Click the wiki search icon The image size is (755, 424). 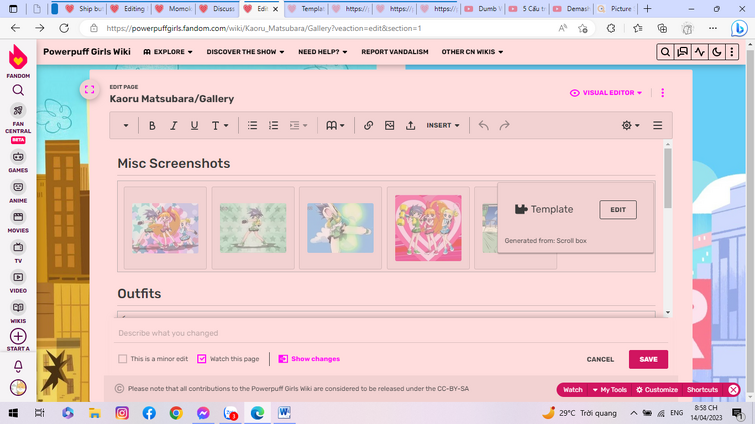[x=665, y=52]
